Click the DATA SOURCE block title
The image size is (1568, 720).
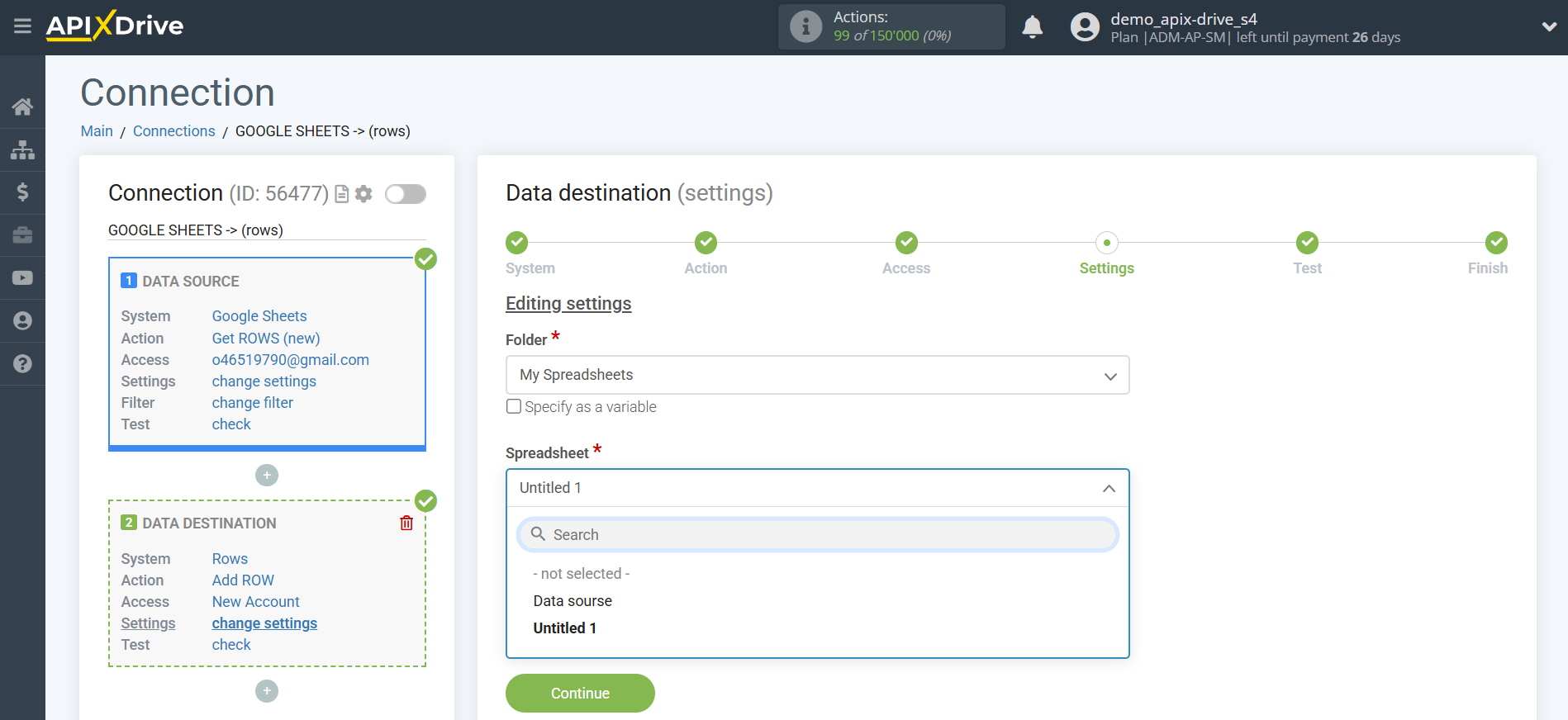(x=191, y=282)
